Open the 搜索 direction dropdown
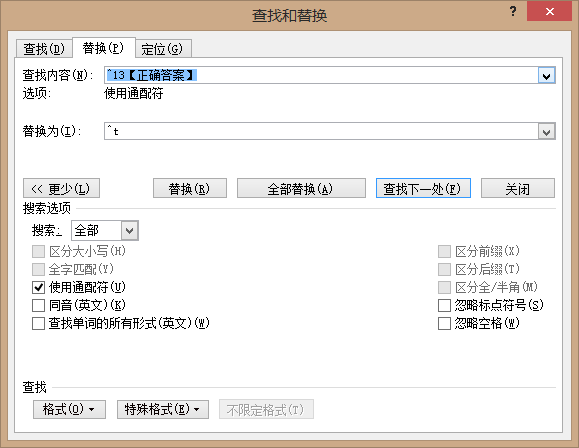The width and height of the screenshot is (579, 448). 130,231
